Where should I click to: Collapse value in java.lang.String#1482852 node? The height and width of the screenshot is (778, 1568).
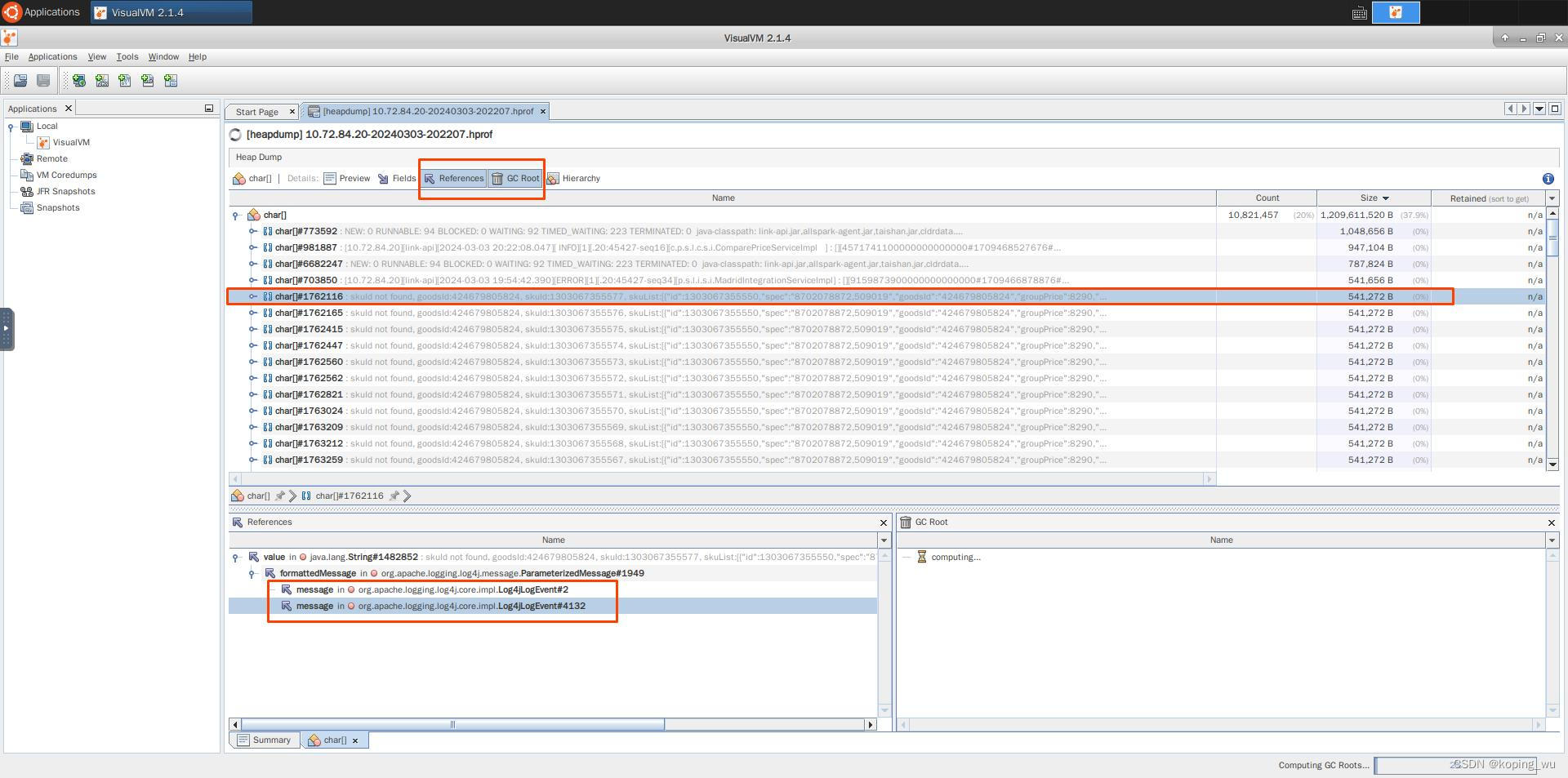[x=236, y=558]
